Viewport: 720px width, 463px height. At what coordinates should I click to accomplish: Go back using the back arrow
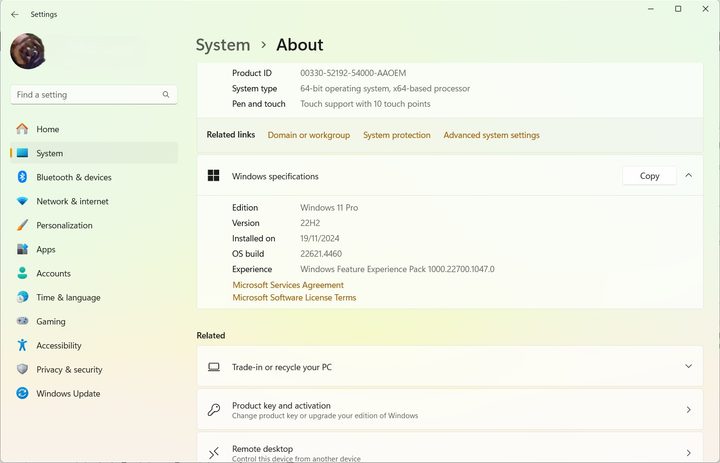click(x=15, y=14)
